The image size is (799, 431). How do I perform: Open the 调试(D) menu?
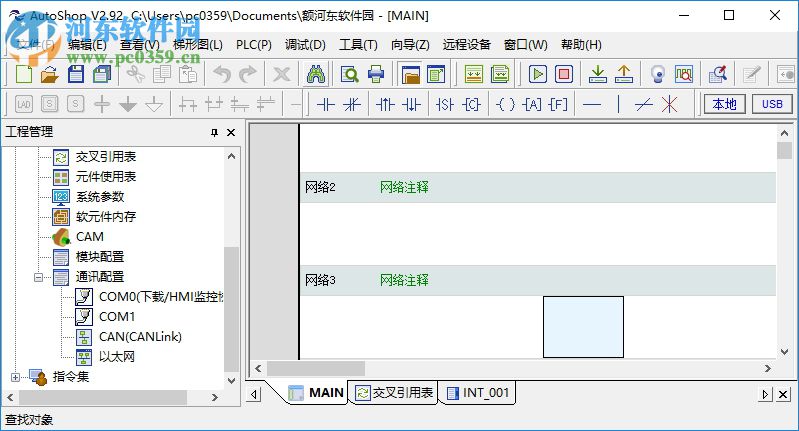(x=305, y=45)
